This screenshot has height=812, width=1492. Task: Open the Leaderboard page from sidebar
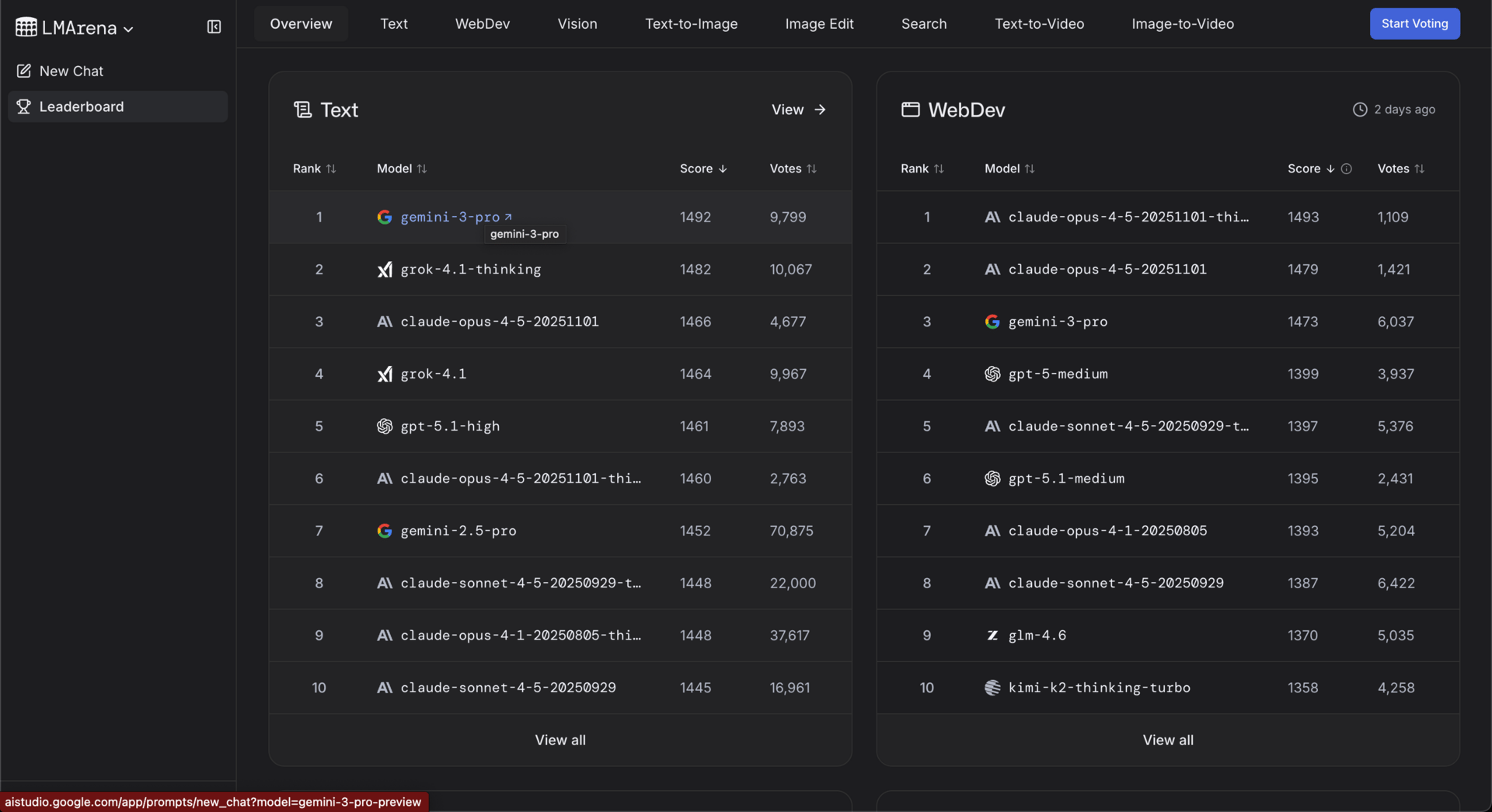[117, 106]
